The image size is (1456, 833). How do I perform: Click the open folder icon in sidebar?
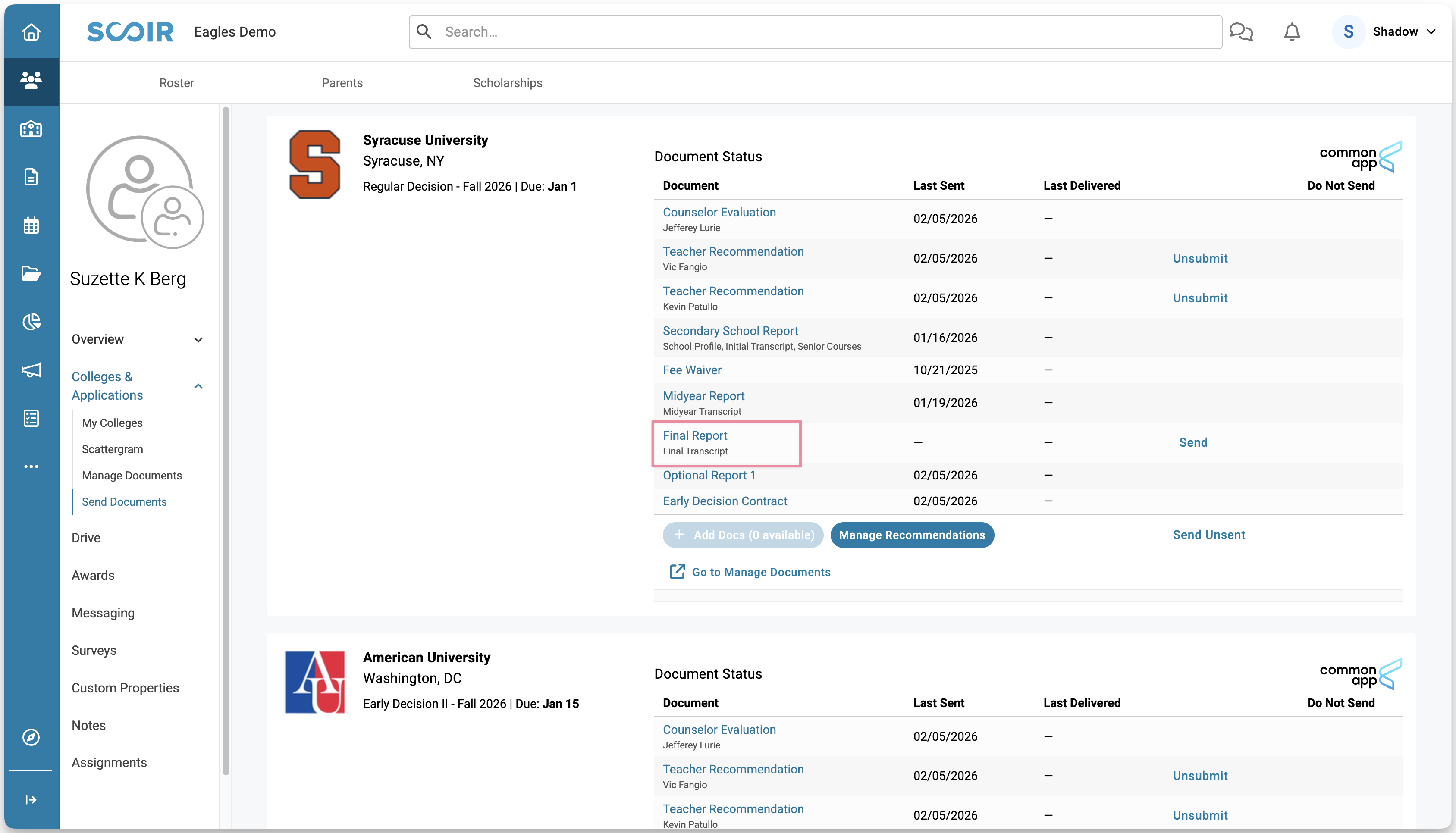[31, 273]
